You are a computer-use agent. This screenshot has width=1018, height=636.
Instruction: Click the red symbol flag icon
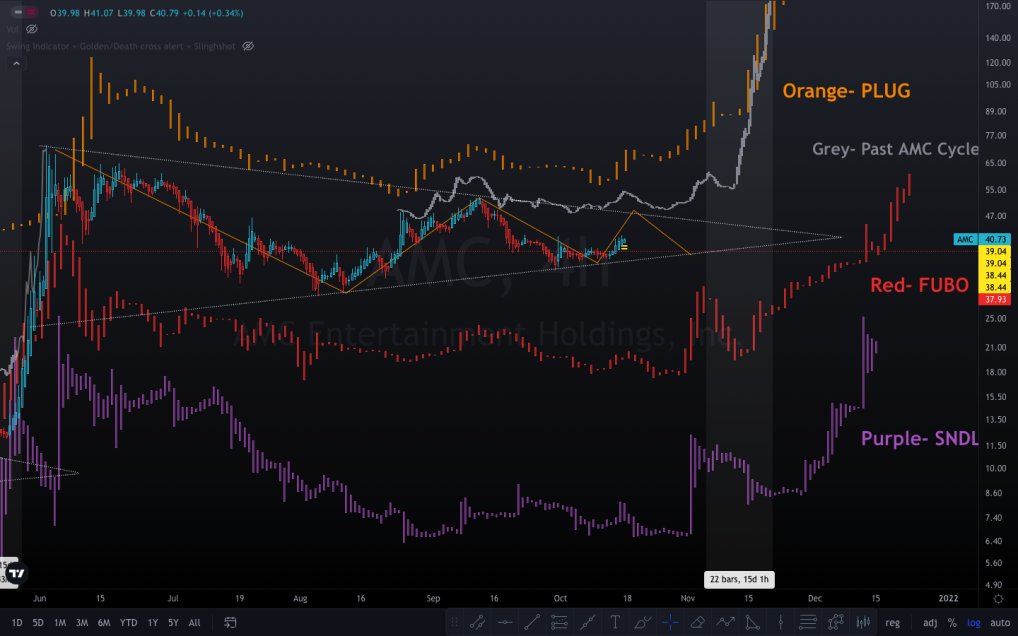coord(32,12)
